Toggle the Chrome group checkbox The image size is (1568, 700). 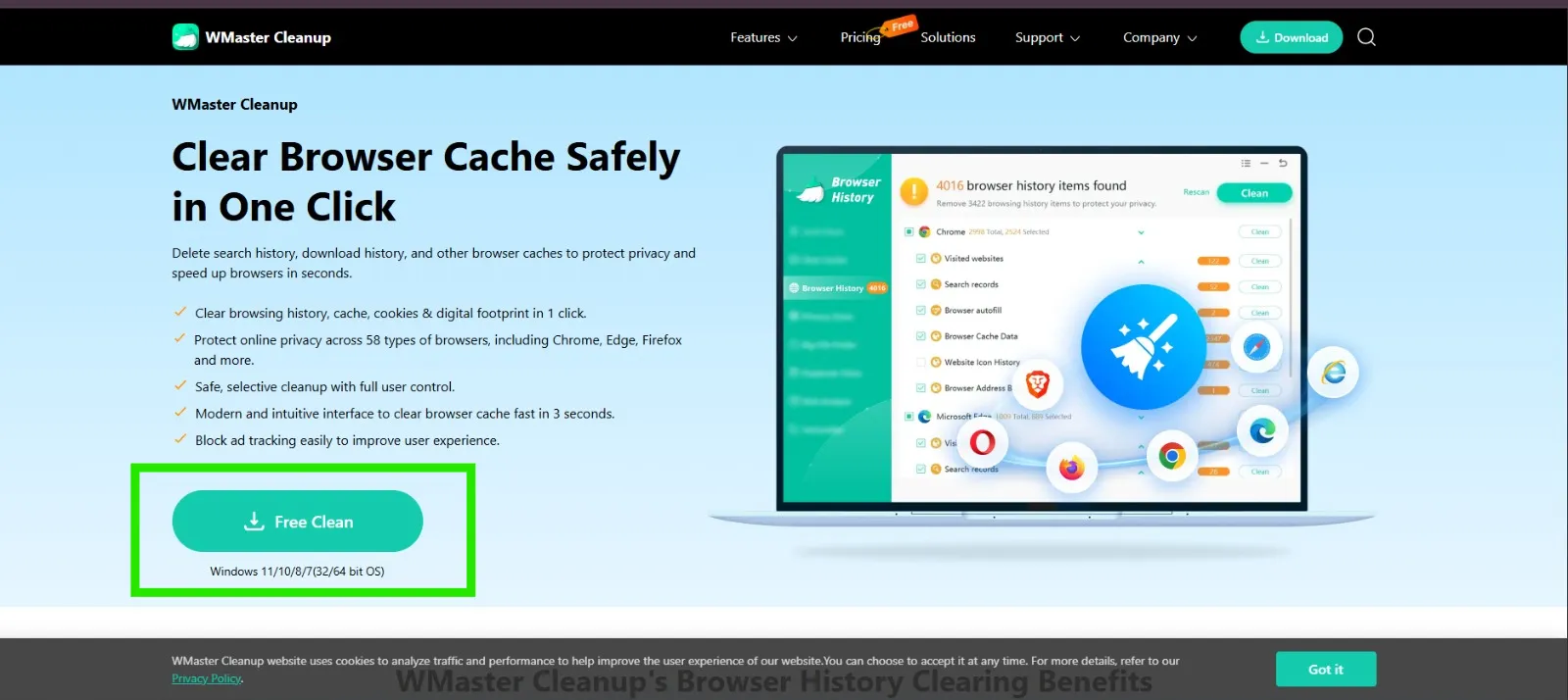909,232
